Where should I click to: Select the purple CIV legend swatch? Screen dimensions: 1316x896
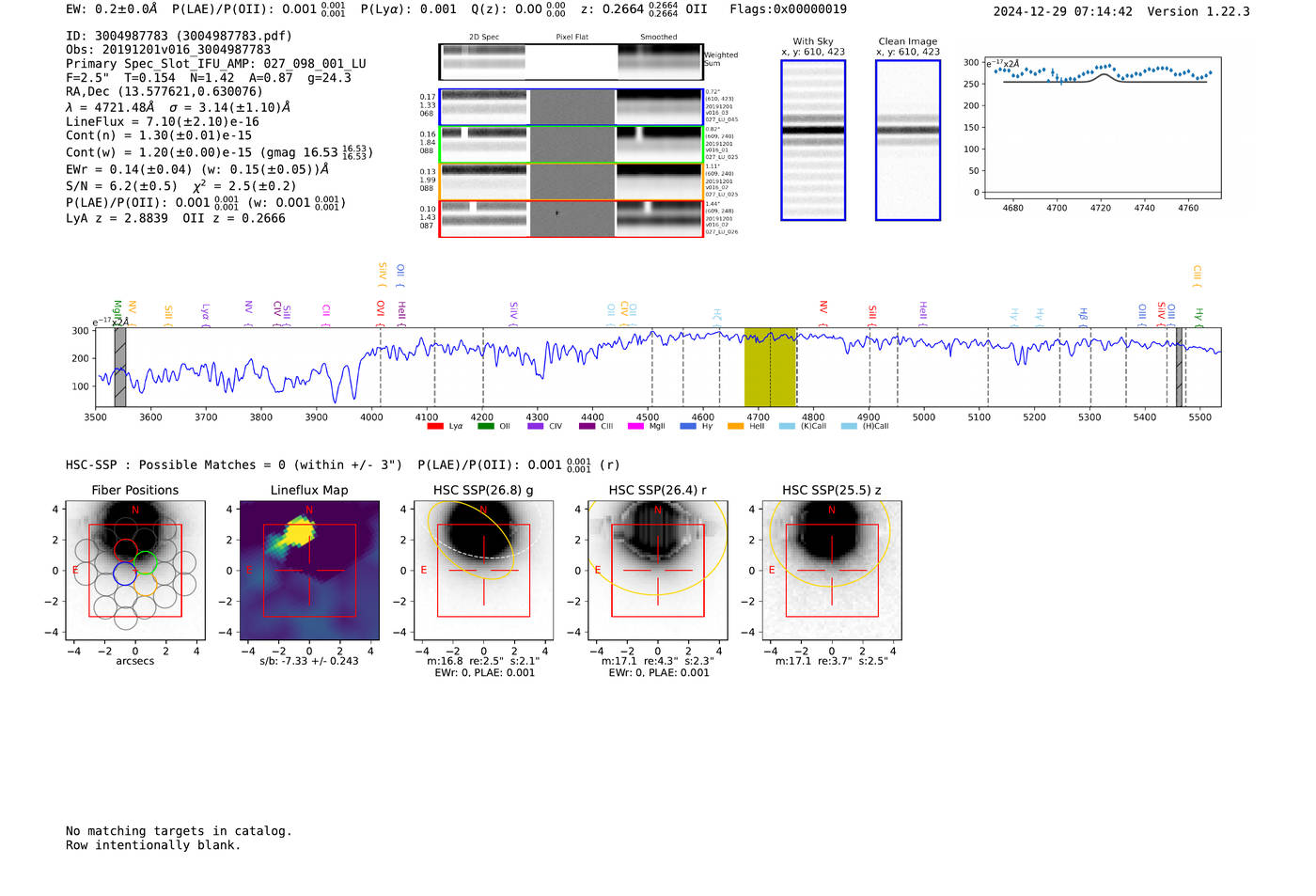535,426
